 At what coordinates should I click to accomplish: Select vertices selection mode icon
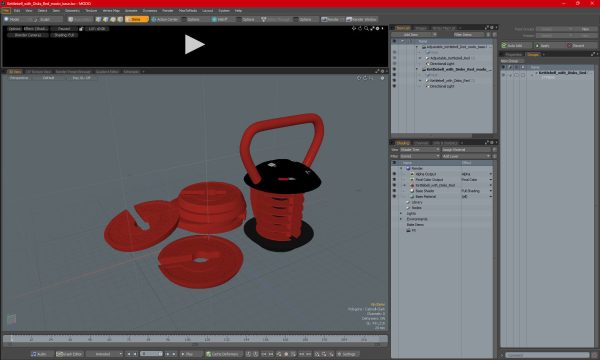click(98, 19)
